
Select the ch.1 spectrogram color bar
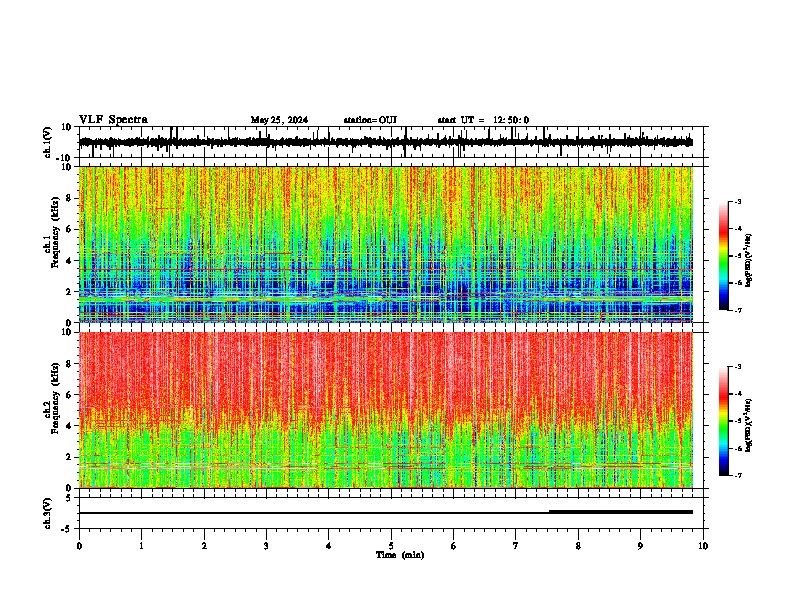[723, 256]
